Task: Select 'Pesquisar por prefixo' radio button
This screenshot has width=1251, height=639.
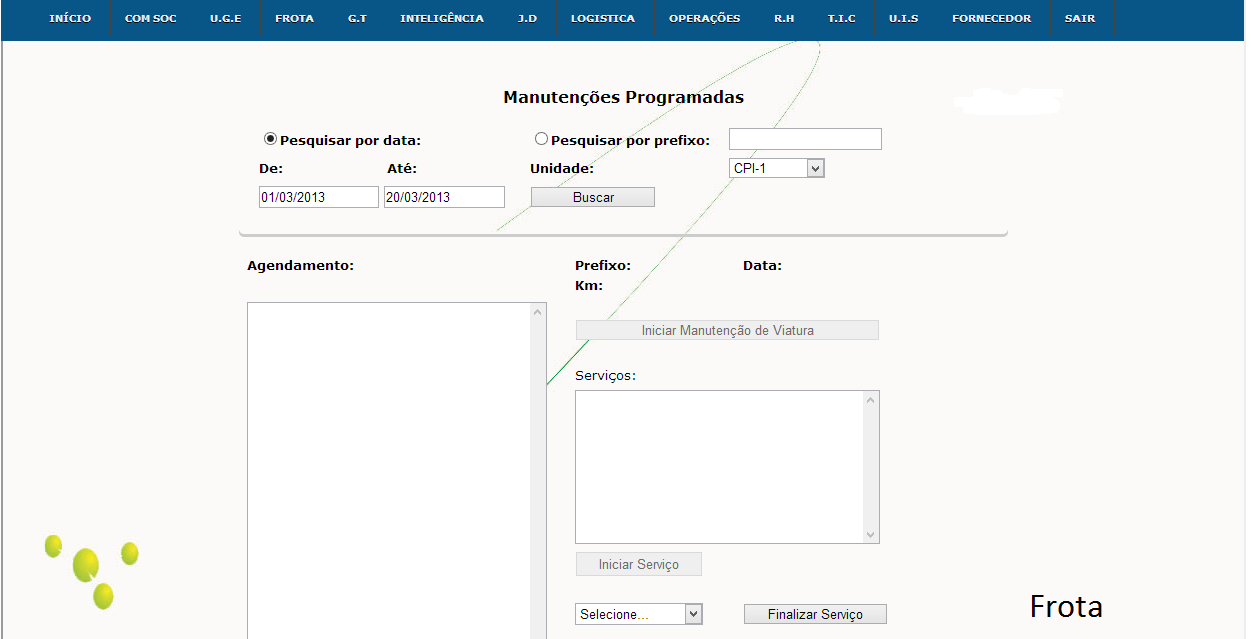Action: point(542,140)
